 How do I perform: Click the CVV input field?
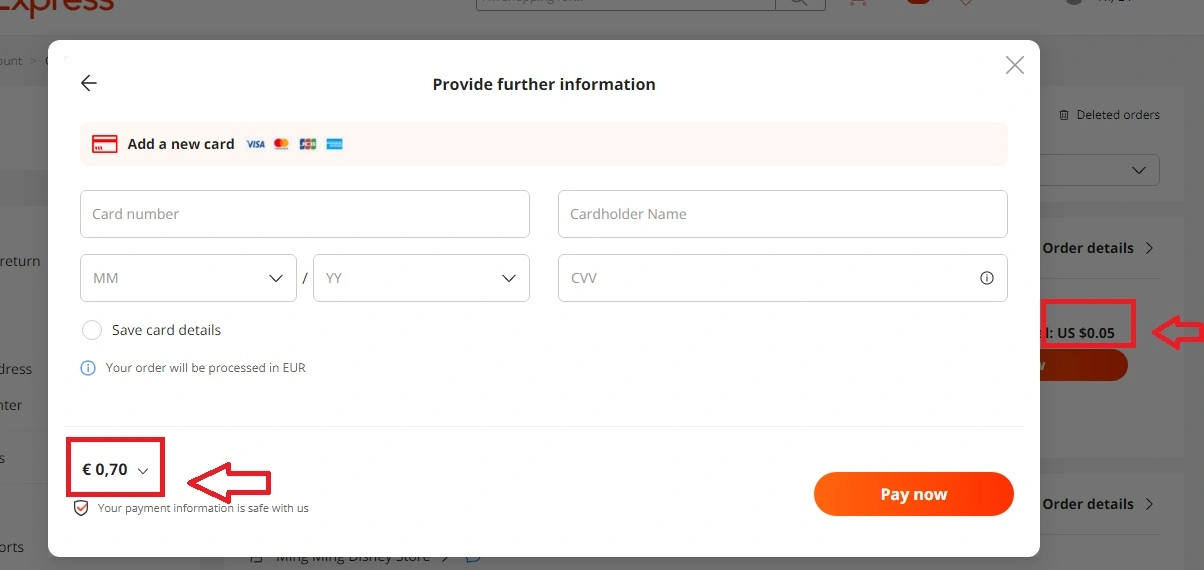pyautogui.click(x=783, y=278)
